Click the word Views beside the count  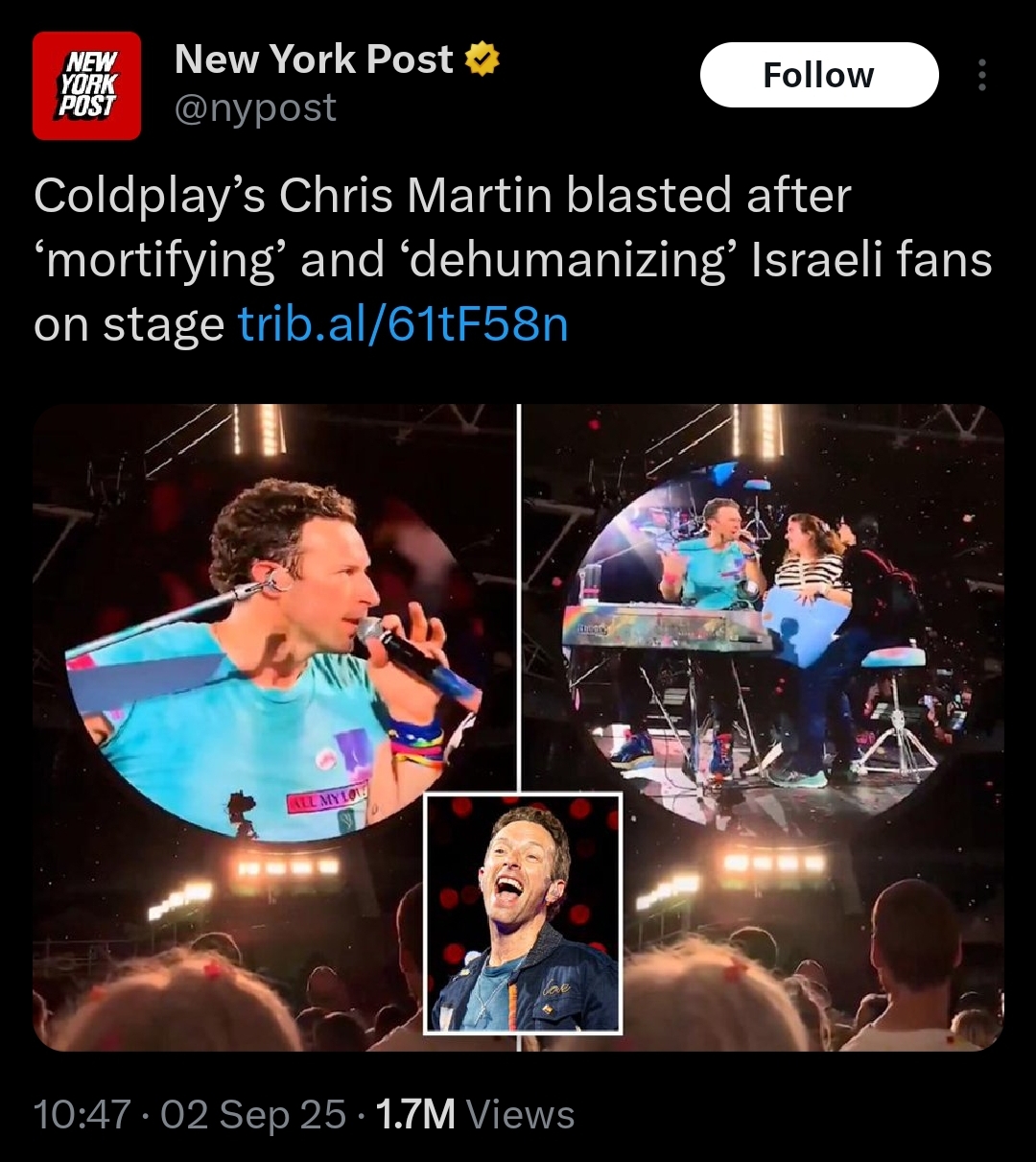(x=520, y=1115)
